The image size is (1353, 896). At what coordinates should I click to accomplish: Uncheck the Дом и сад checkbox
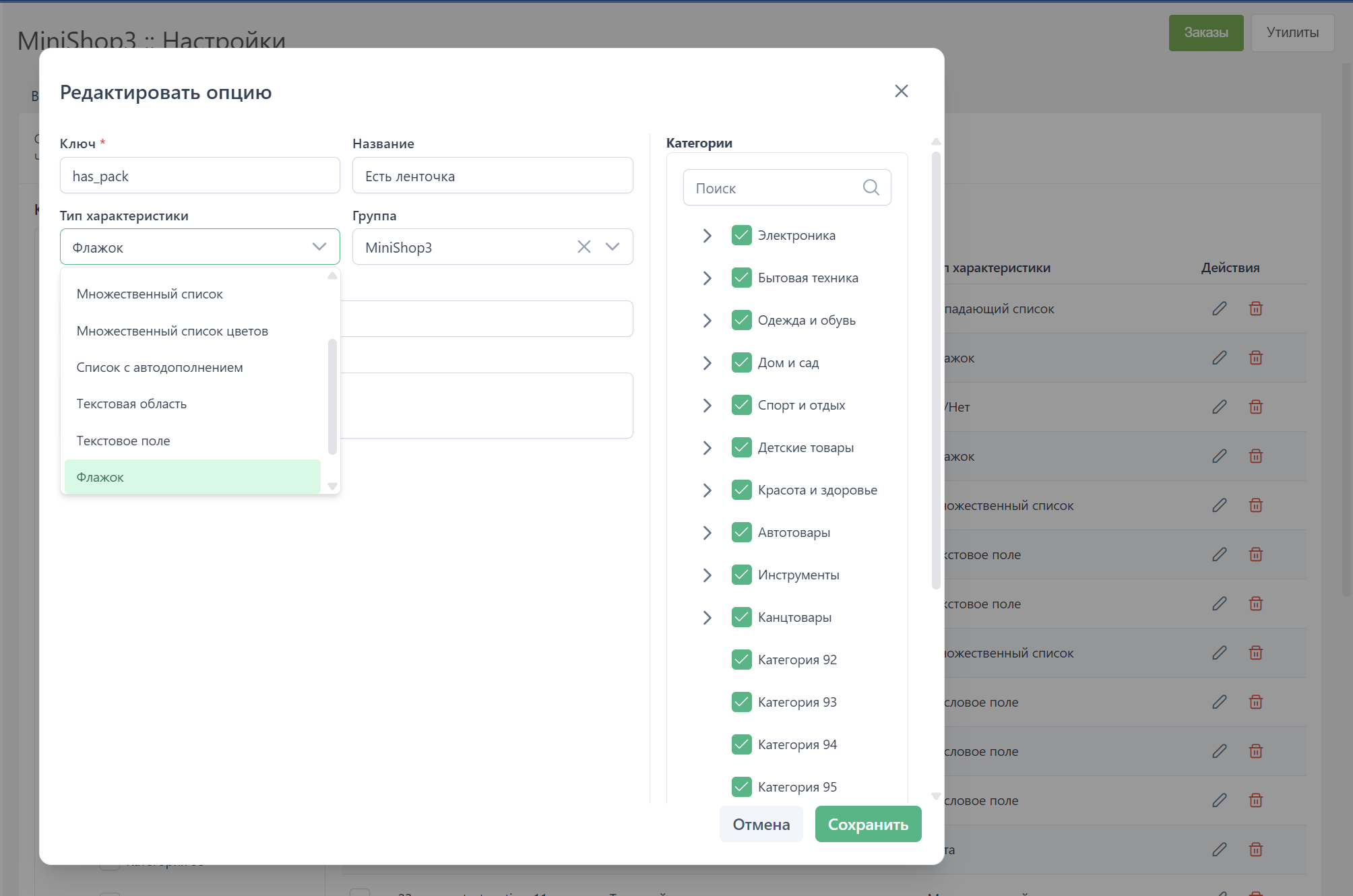coord(741,362)
